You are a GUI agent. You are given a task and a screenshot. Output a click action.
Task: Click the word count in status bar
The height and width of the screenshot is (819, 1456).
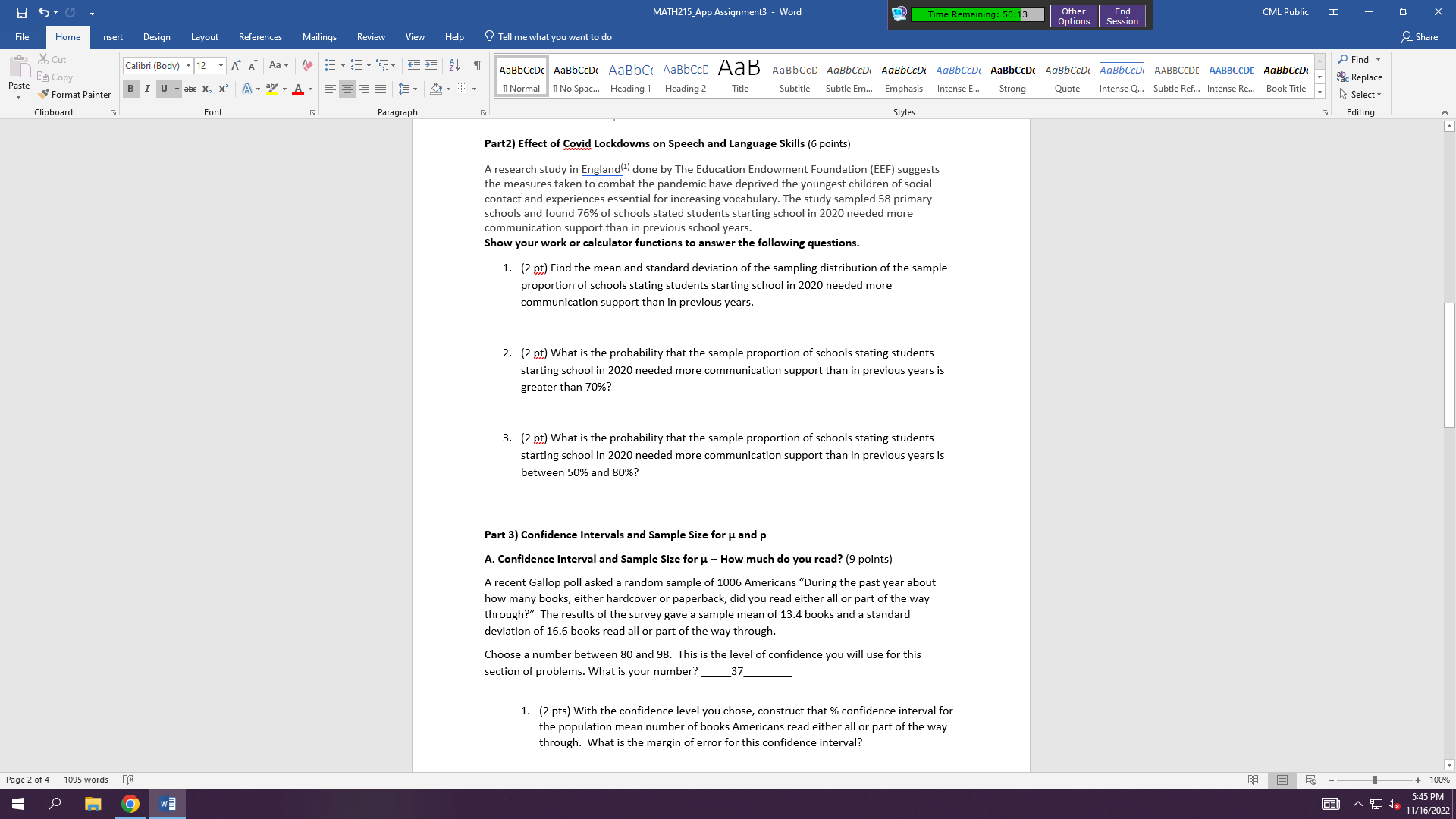tap(86, 779)
